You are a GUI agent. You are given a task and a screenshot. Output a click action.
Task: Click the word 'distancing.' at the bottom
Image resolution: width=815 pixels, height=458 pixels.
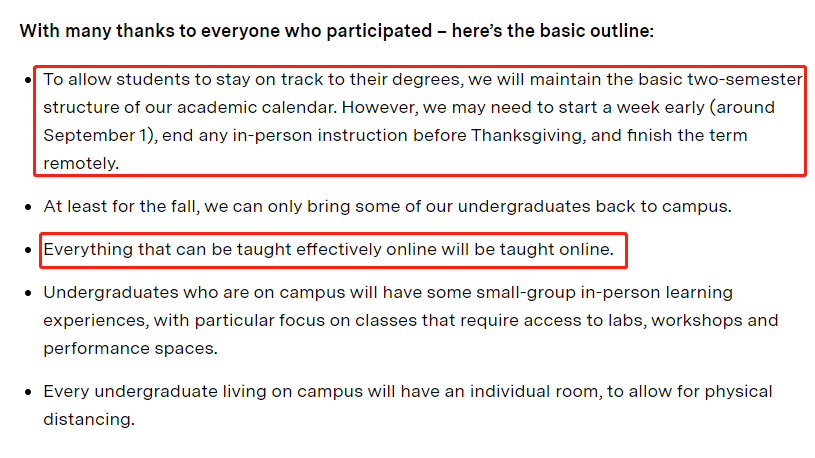89,419
